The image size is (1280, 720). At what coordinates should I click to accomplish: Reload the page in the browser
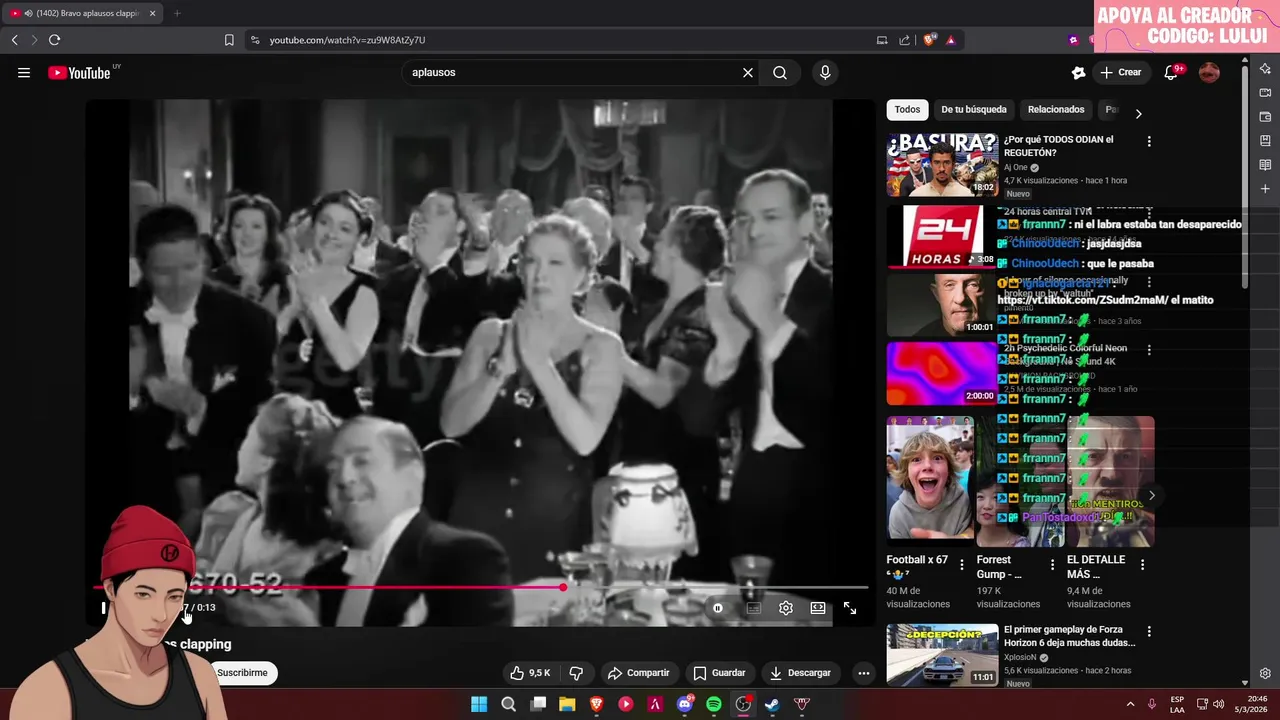(x=54, y=40)
